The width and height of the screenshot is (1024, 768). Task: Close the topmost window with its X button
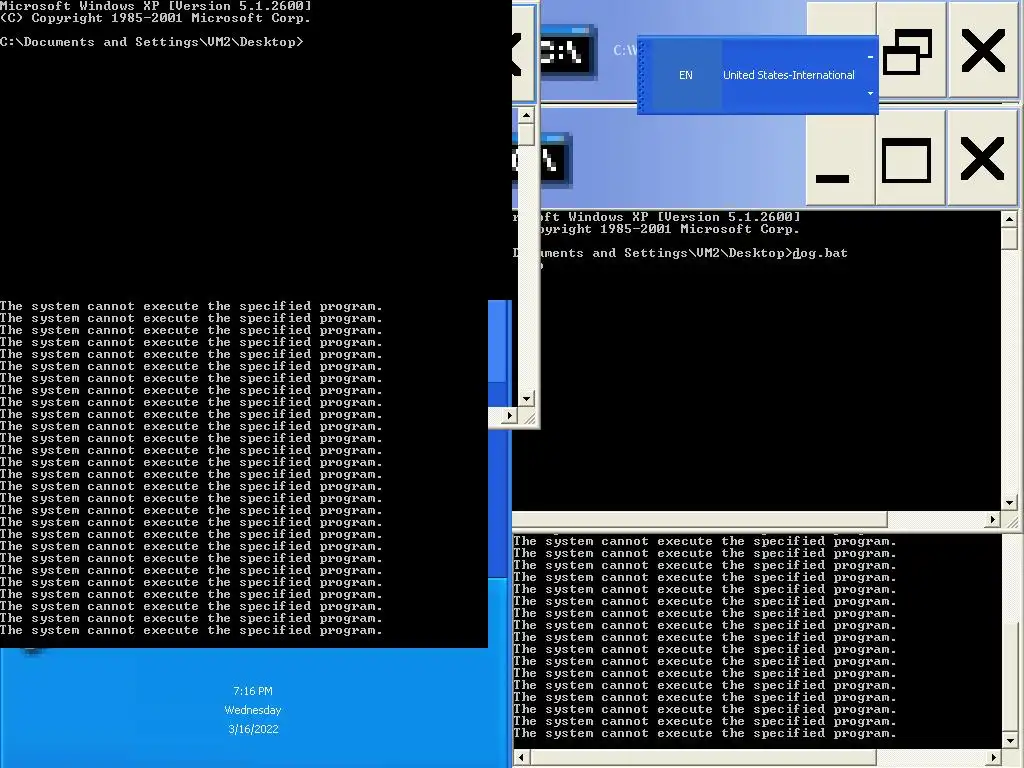tap(983, 52)
